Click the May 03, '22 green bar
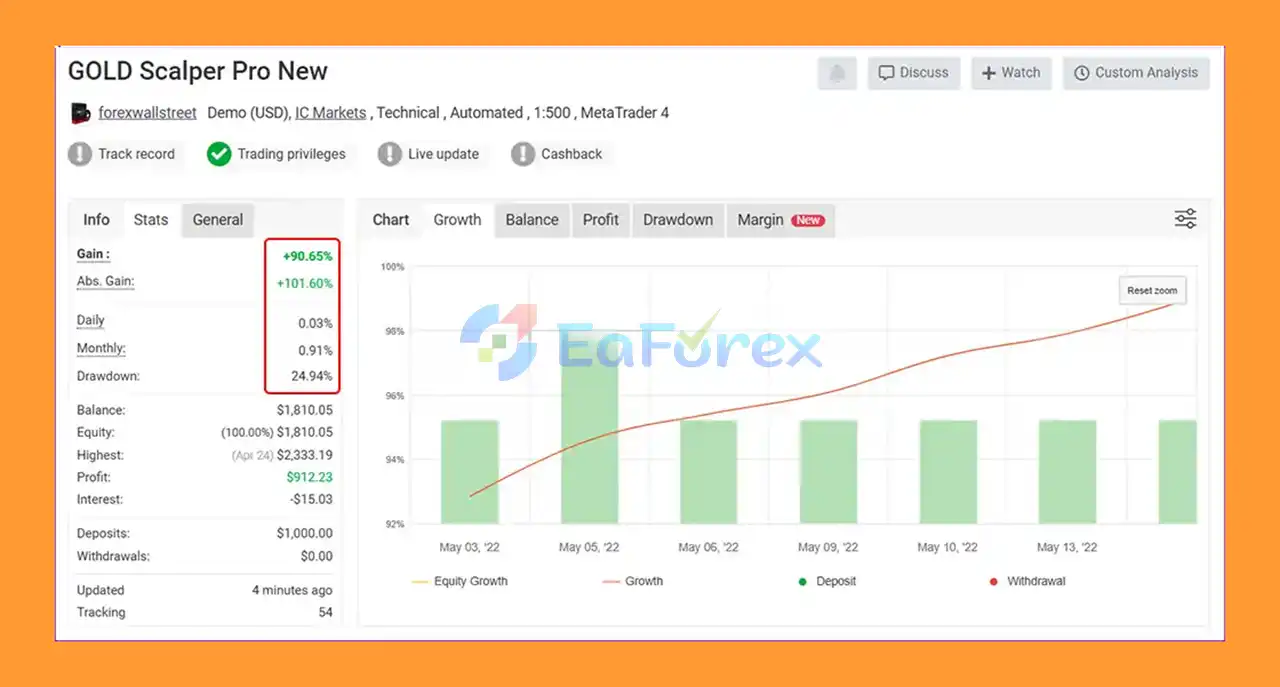Viewport: 1280px width, 687px height. (x=470, y=472)
